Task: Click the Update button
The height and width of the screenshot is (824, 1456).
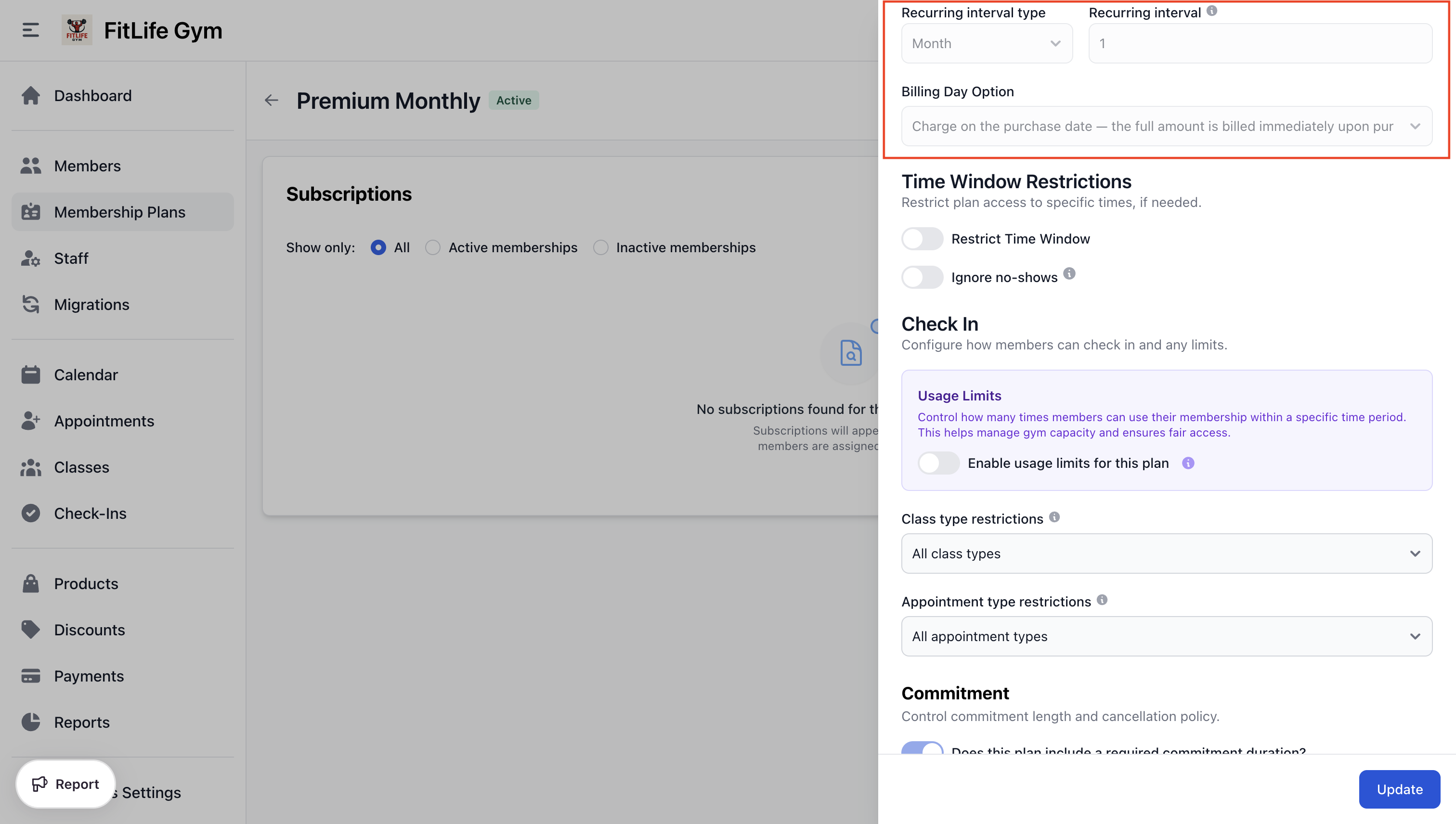Action: pos(1399,789)
